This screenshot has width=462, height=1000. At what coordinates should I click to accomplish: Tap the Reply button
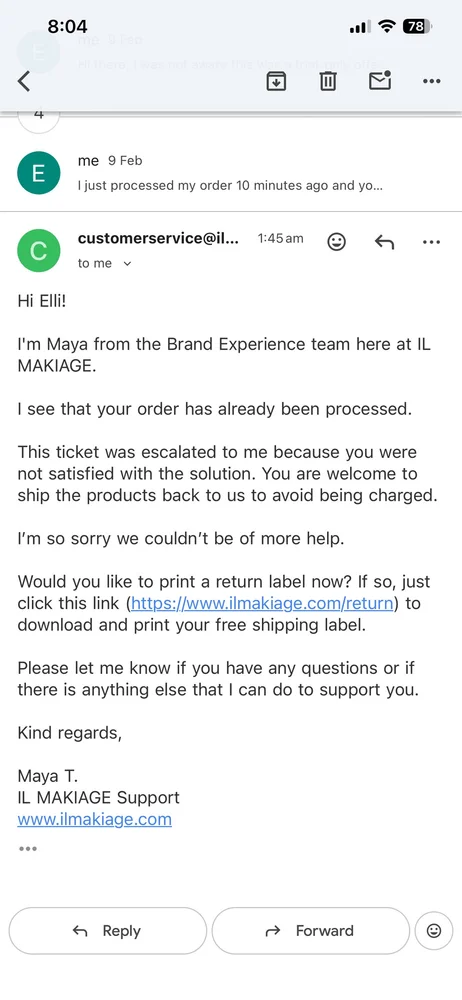tap(108, 930)
